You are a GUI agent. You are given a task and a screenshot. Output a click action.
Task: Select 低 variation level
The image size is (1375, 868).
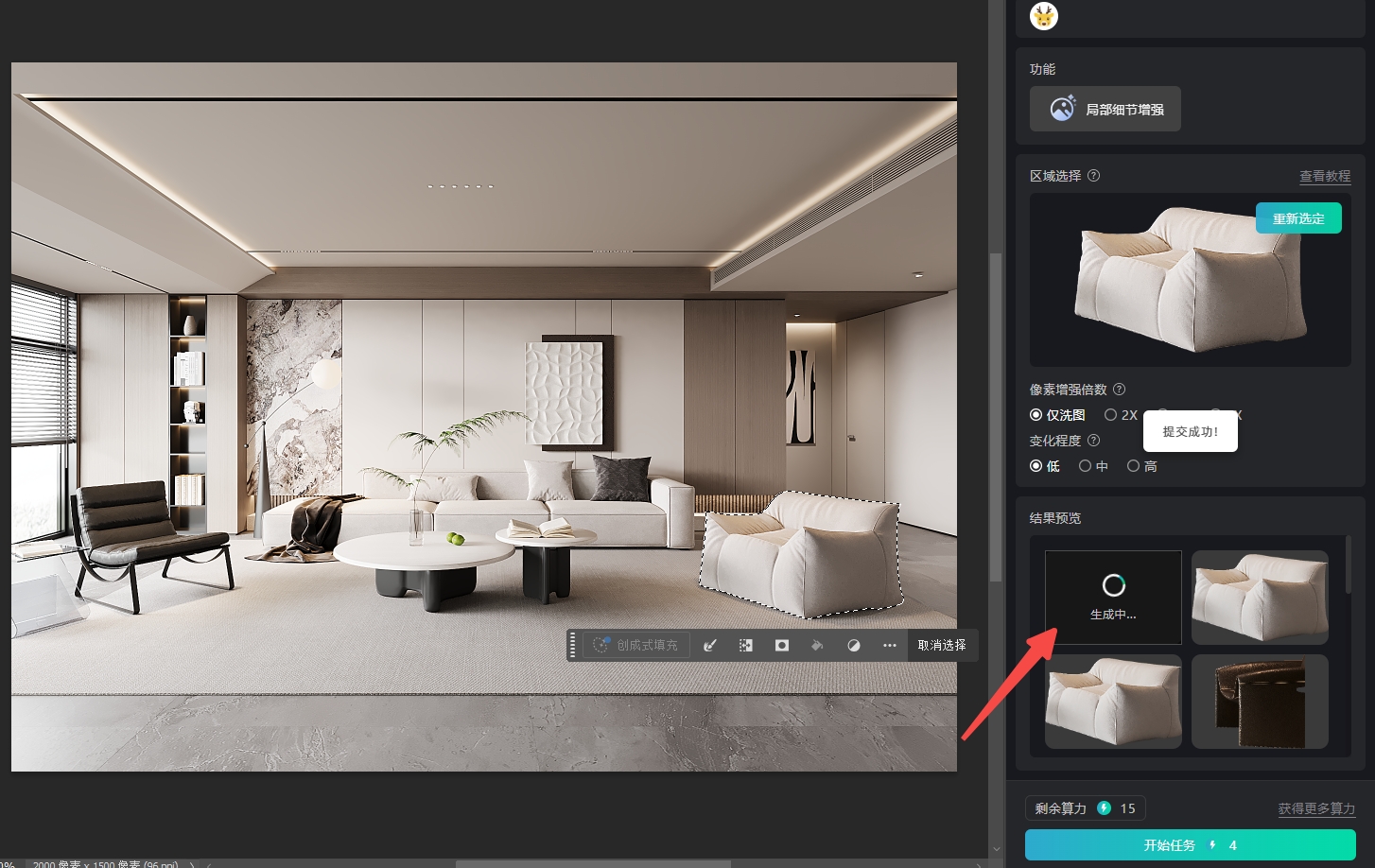[x=1045, y=466]
